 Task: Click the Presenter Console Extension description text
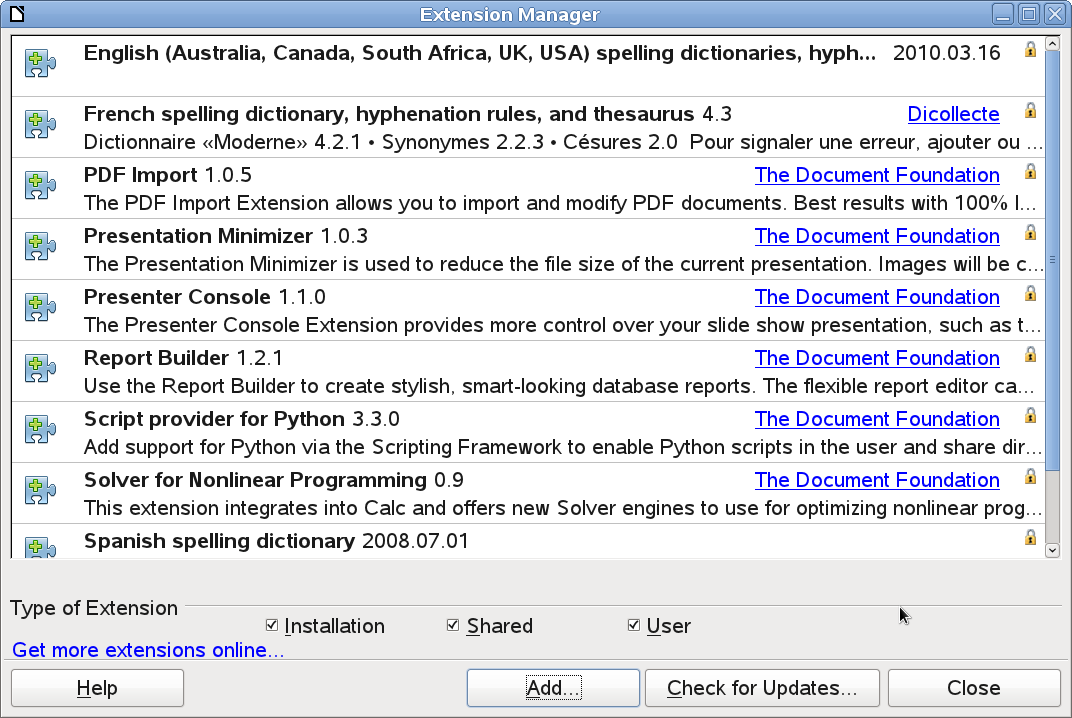point(562,325)
